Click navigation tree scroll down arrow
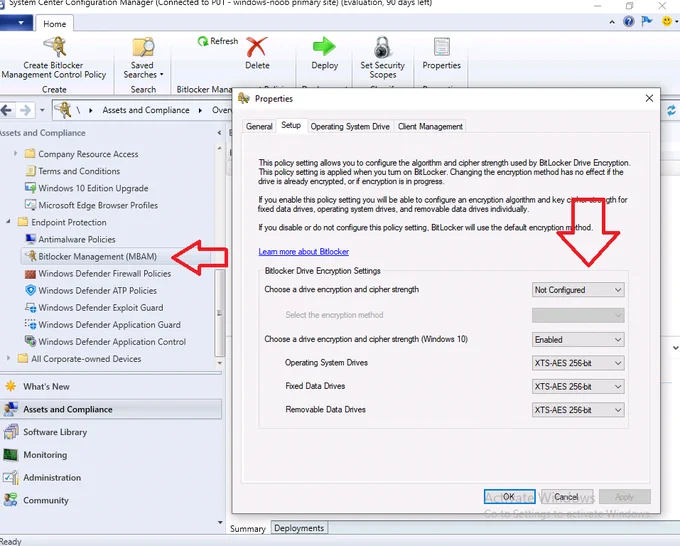This screenshot has width=680, height=546. (x=219, y=363)
